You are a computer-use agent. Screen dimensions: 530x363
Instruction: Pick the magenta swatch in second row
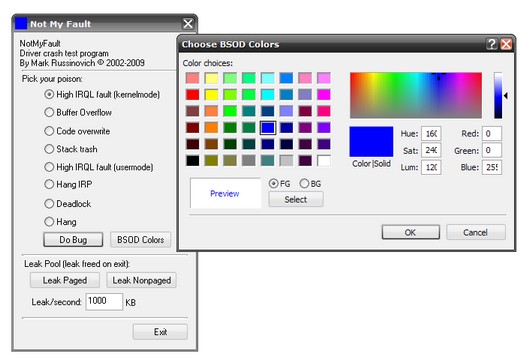[x=323, y=95]
